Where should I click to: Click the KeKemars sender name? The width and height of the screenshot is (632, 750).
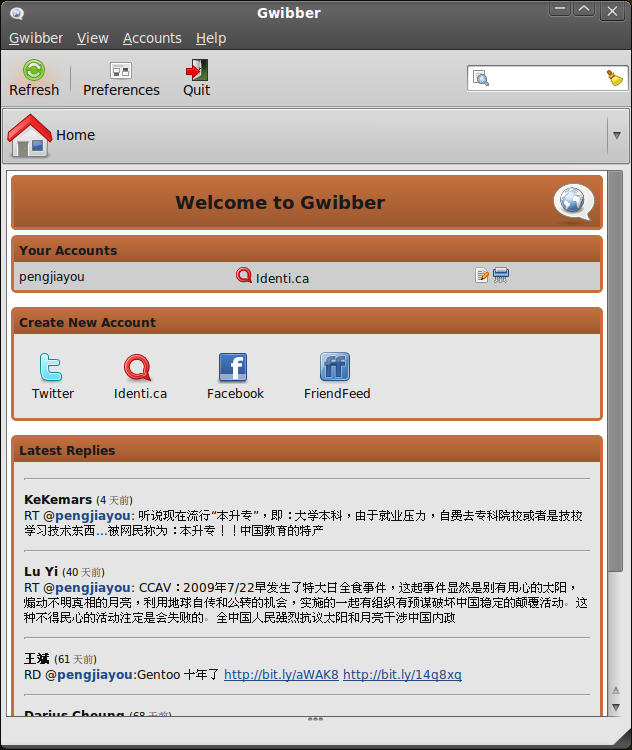(x=58, y=500)
